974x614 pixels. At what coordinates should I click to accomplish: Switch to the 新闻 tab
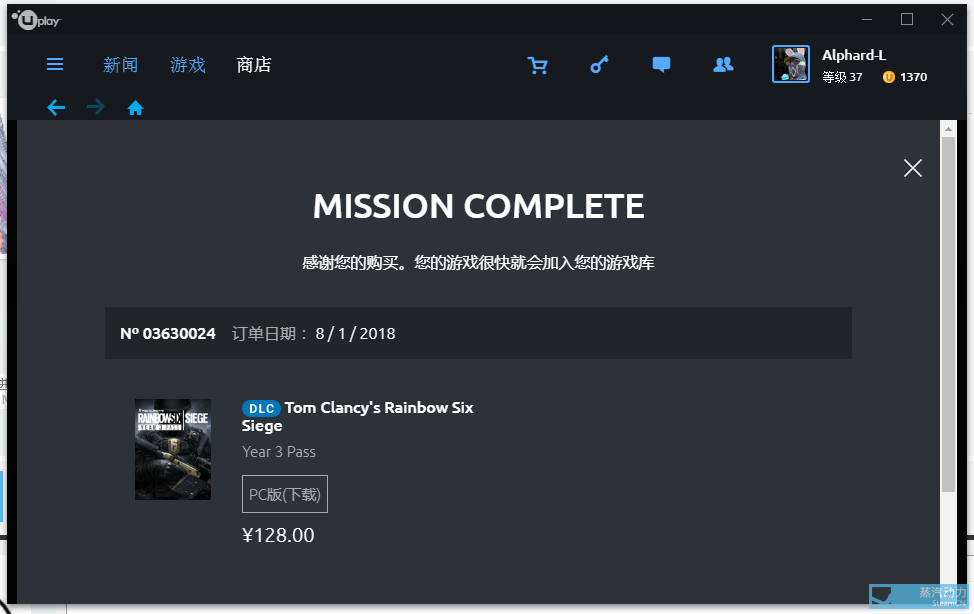121,65
